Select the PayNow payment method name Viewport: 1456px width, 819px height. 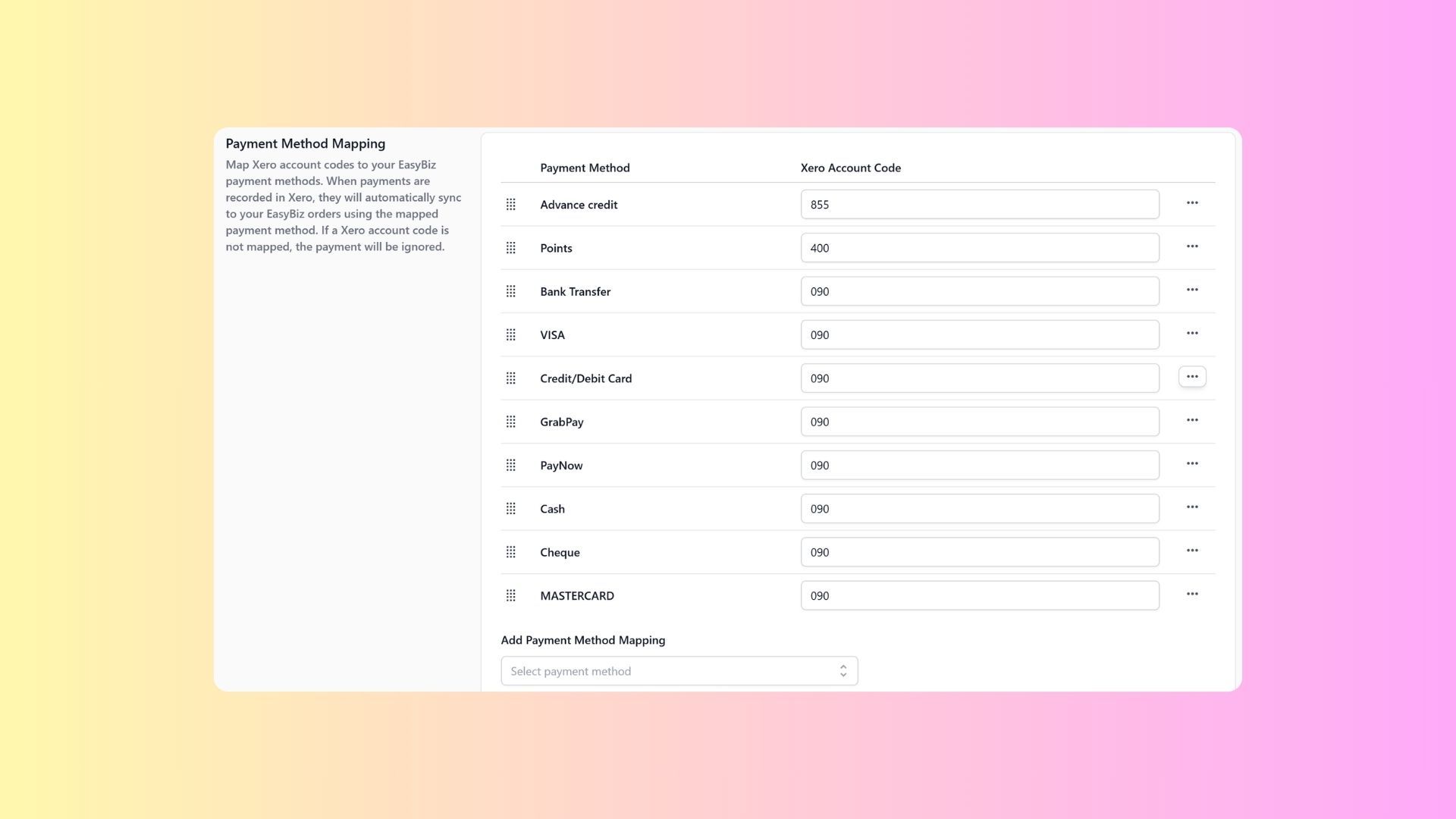pyautogui.click(x=561, y=466)
